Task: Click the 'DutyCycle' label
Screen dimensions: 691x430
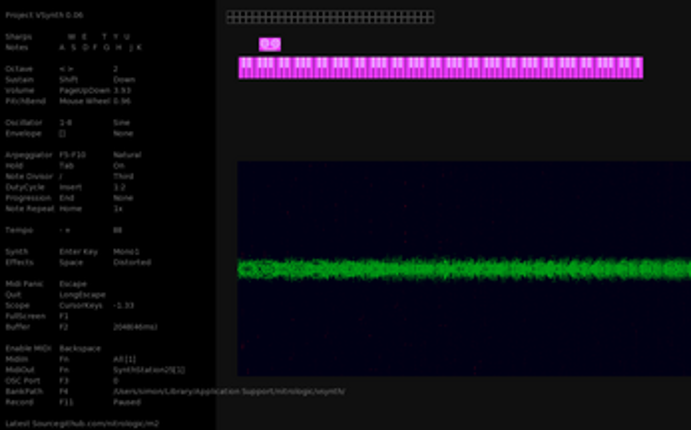Action: click(x=25, y=187)
